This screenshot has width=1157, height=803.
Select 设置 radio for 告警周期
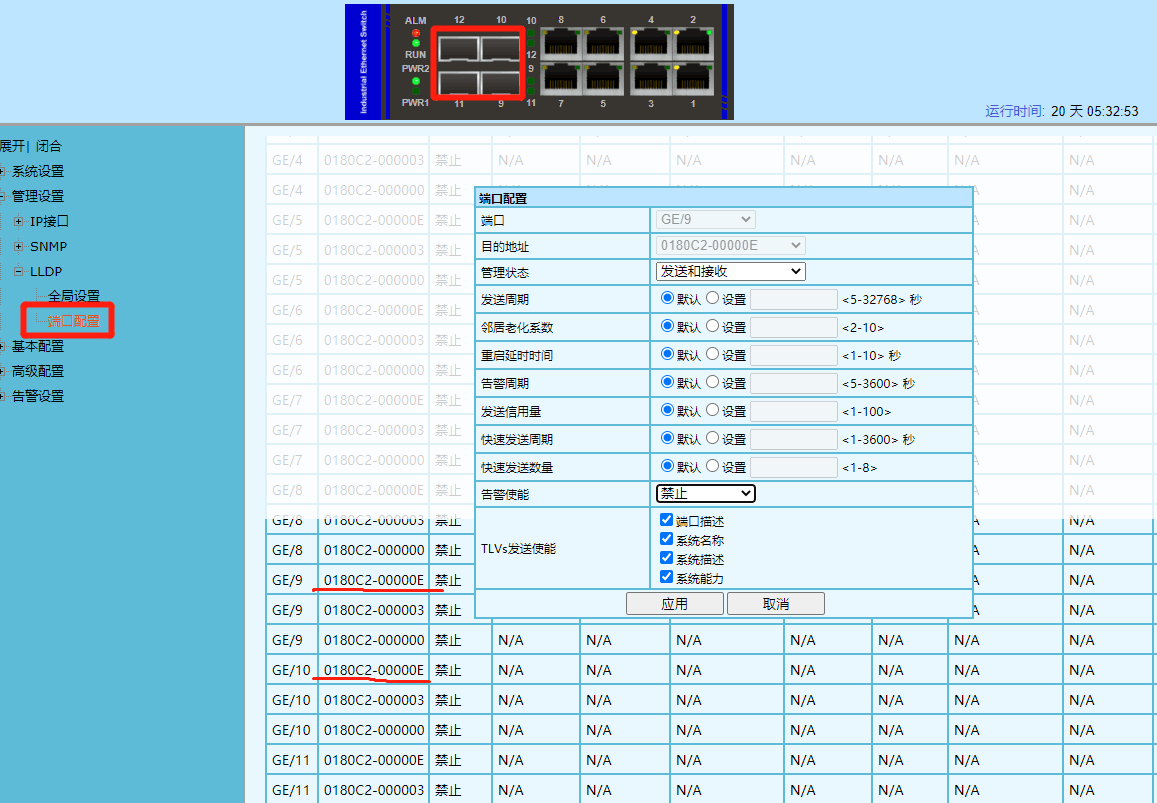pos(713,382)
